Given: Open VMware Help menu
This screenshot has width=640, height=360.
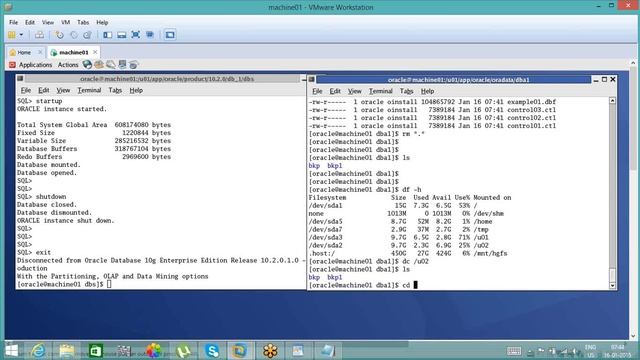Looking at the screenshot, I should point(102,22).
